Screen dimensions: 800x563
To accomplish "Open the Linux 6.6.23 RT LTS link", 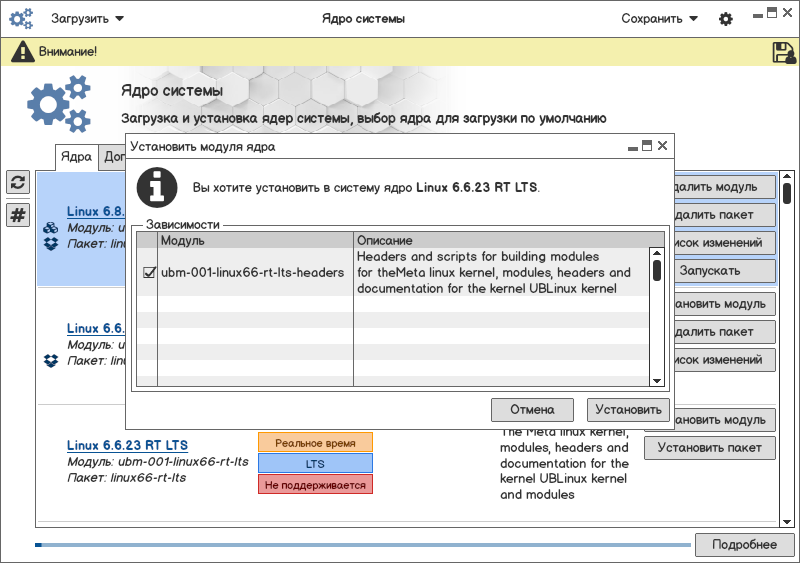I will [x=127, y=445].
